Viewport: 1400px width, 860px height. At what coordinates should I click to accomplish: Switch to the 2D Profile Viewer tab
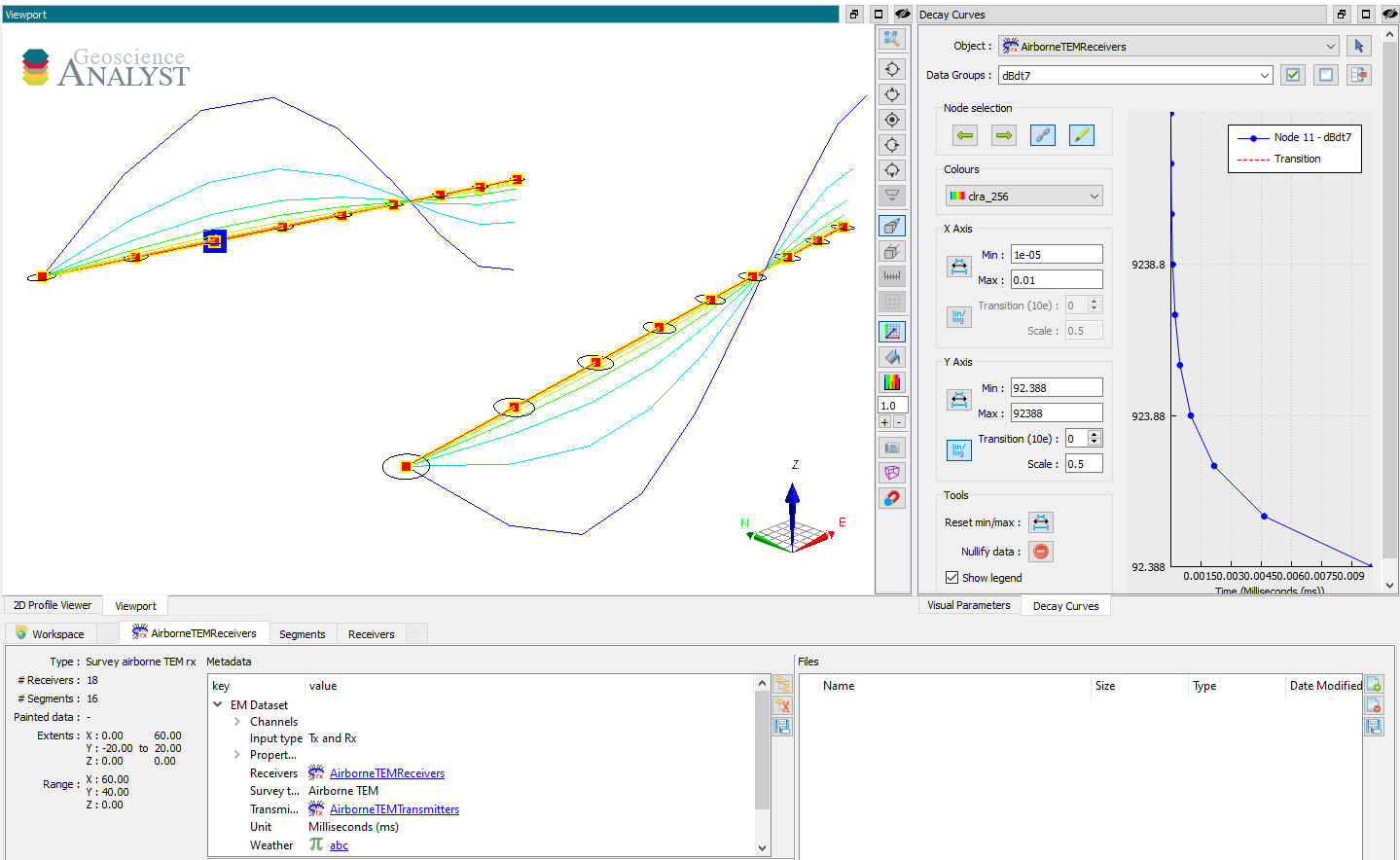[53, 605]
